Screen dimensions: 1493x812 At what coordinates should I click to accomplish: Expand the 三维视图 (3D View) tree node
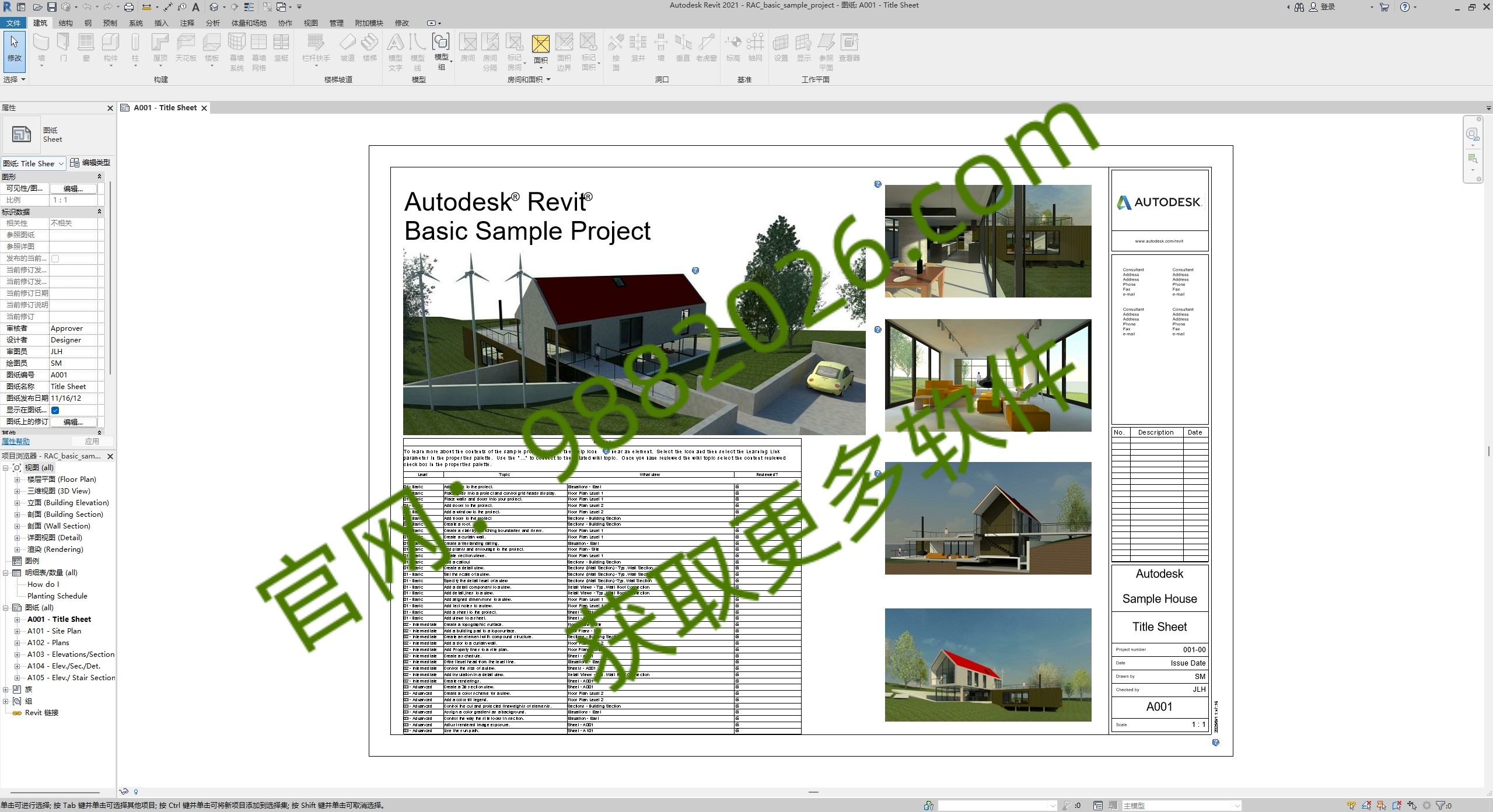coord(18,491)
